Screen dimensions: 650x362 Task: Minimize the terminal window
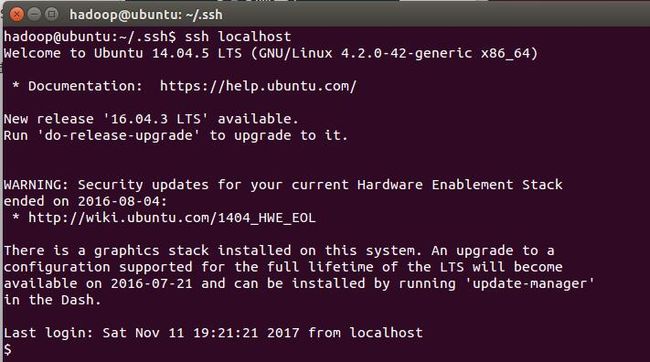pos(34,15)
